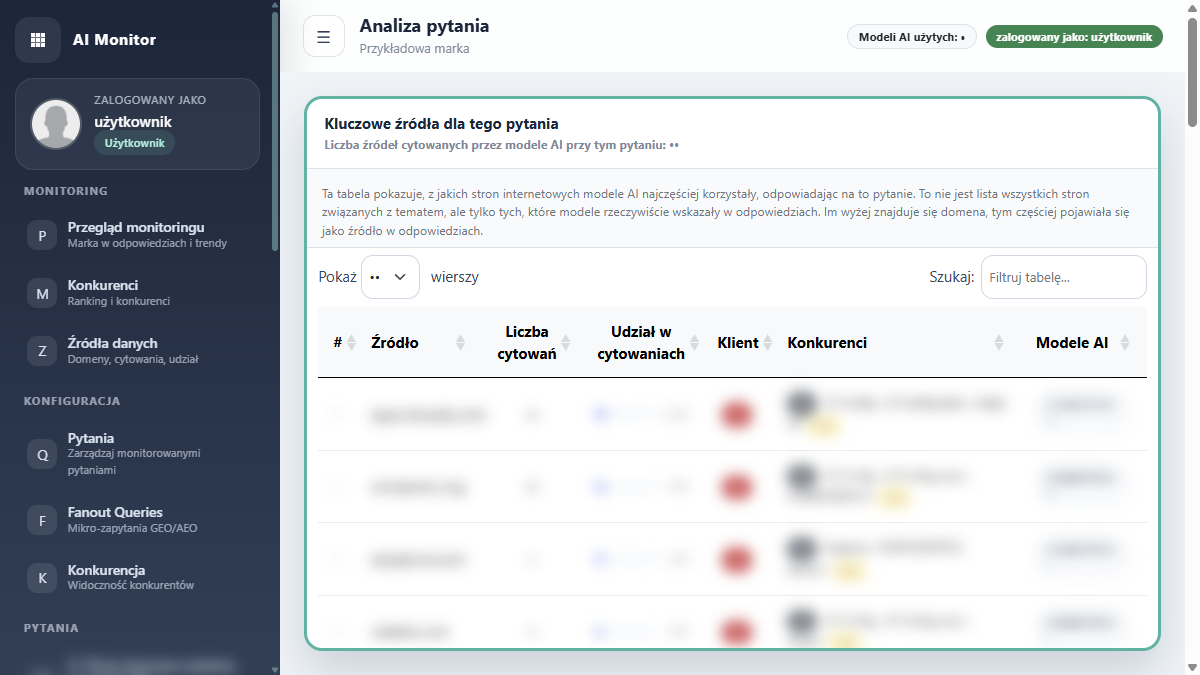Click the Kluczowe źródła dla tego pytania heading
The image size is (1200, 675).
[441, 124]
